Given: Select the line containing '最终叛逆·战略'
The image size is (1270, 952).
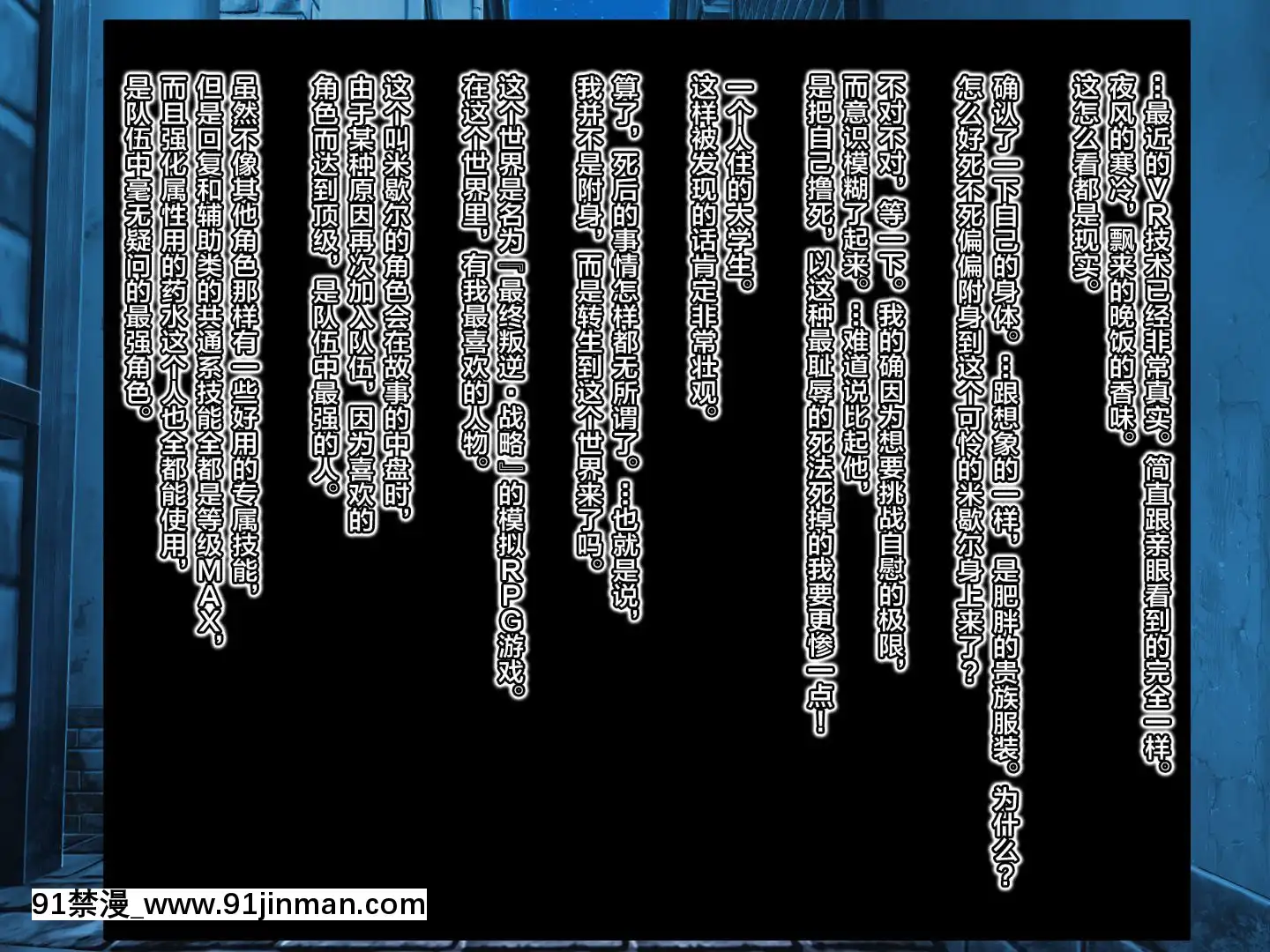Looking at the screenshot, I should tap(512, 384).
